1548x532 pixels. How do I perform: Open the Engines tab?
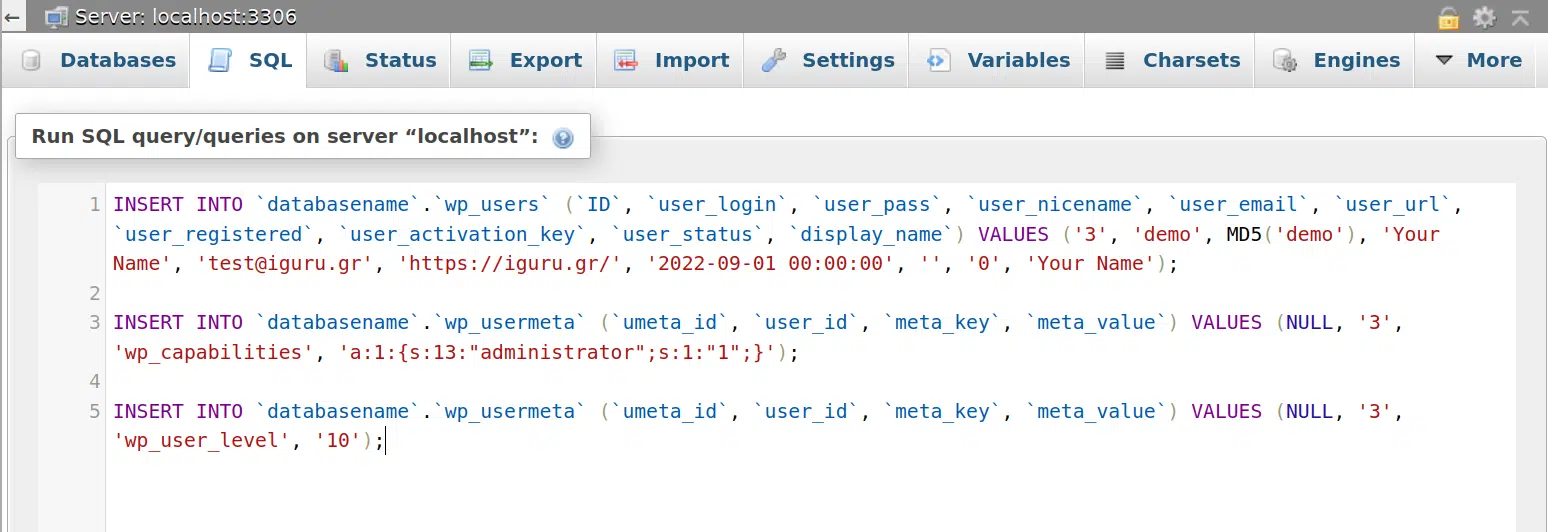[x=1335, y=60]
